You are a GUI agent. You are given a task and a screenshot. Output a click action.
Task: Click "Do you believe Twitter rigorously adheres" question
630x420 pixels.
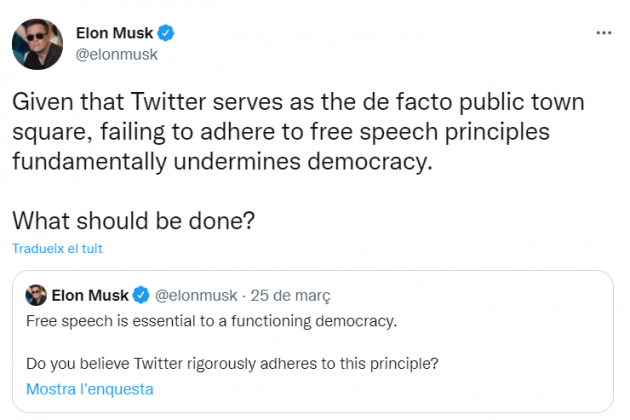[232, 362]
